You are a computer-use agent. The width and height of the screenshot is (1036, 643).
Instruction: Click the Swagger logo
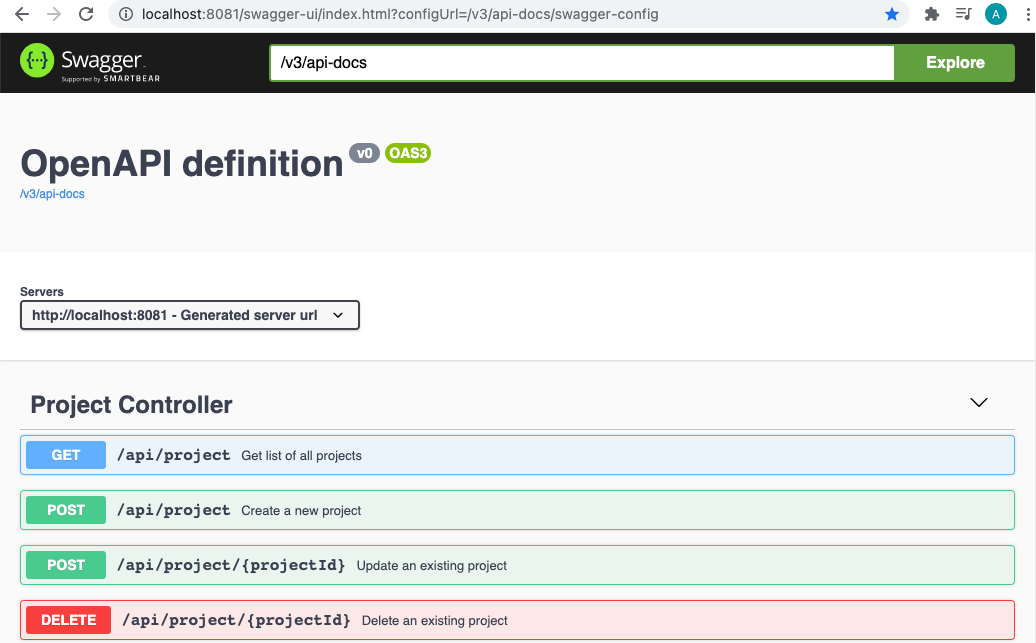click(90, 62)
